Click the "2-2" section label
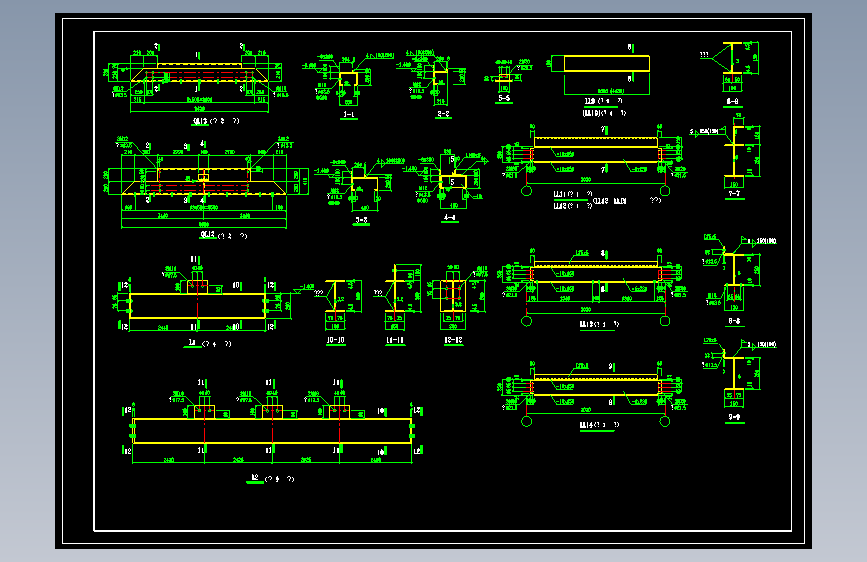The width and height of the screenshot is (867, 562). (443, 114)
